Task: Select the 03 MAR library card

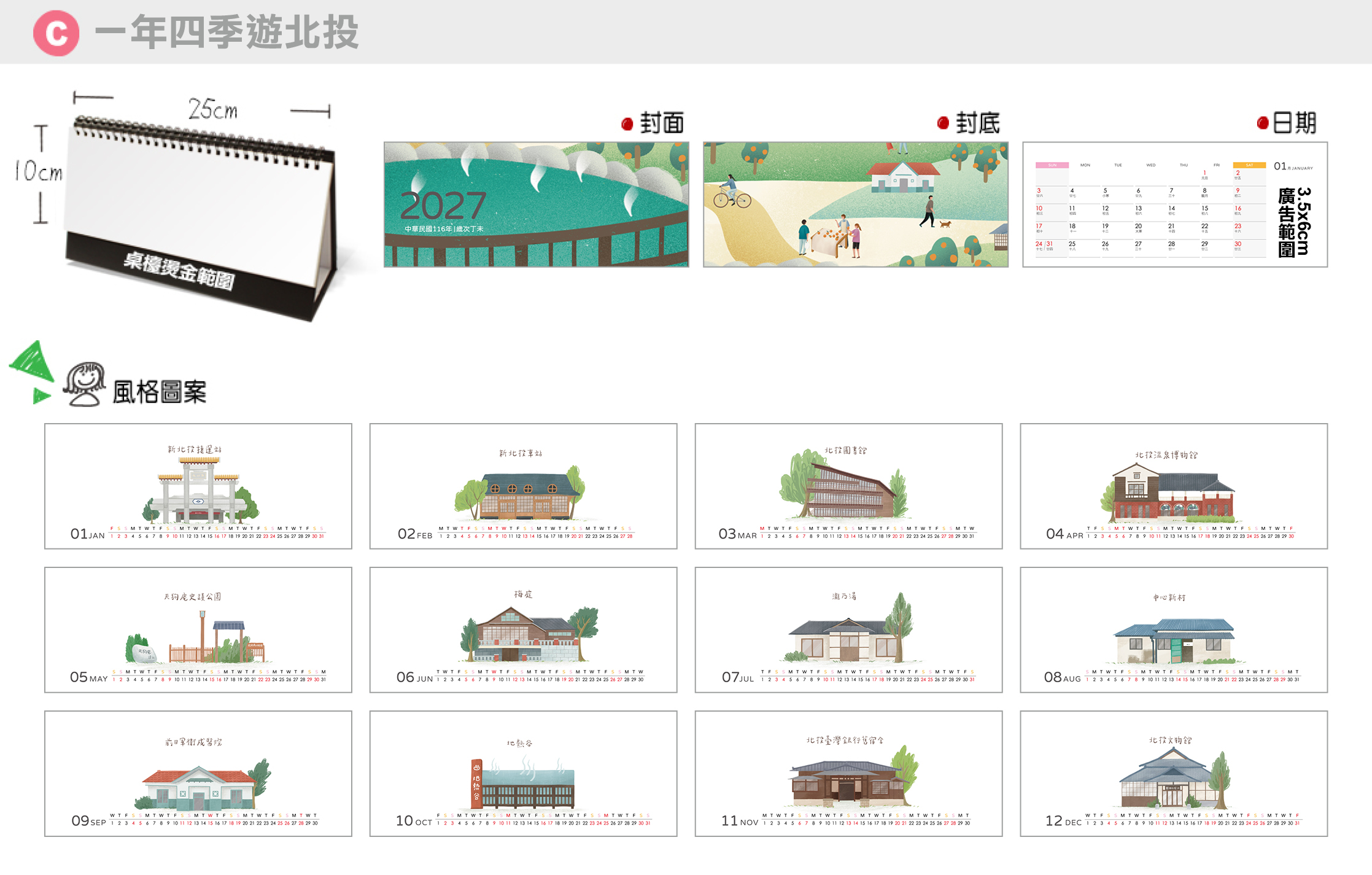Action: click(848, 486)
